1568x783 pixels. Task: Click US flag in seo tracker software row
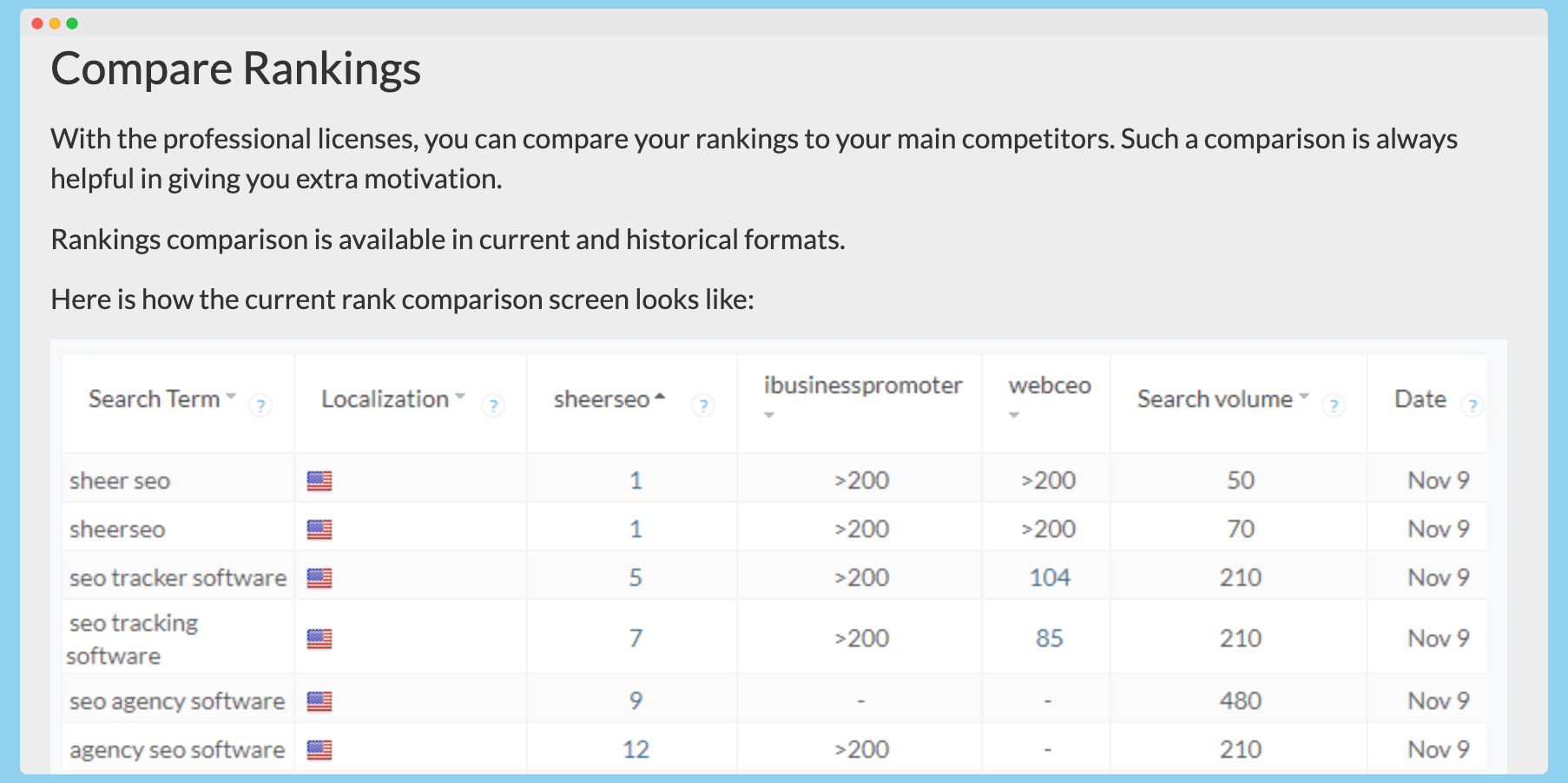click(x=320, y=578)
